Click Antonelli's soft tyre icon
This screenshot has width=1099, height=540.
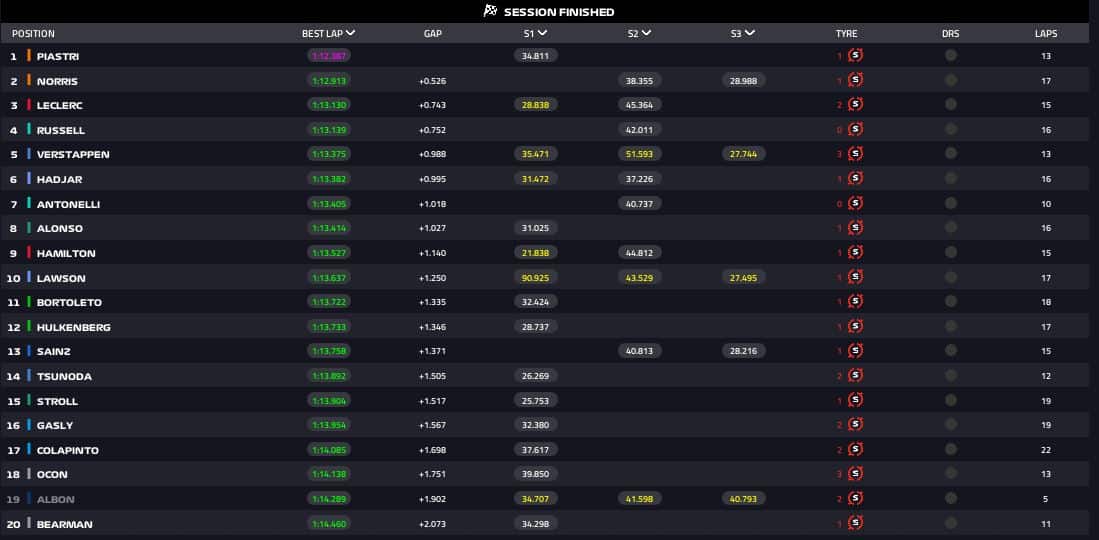pos(855,203)
